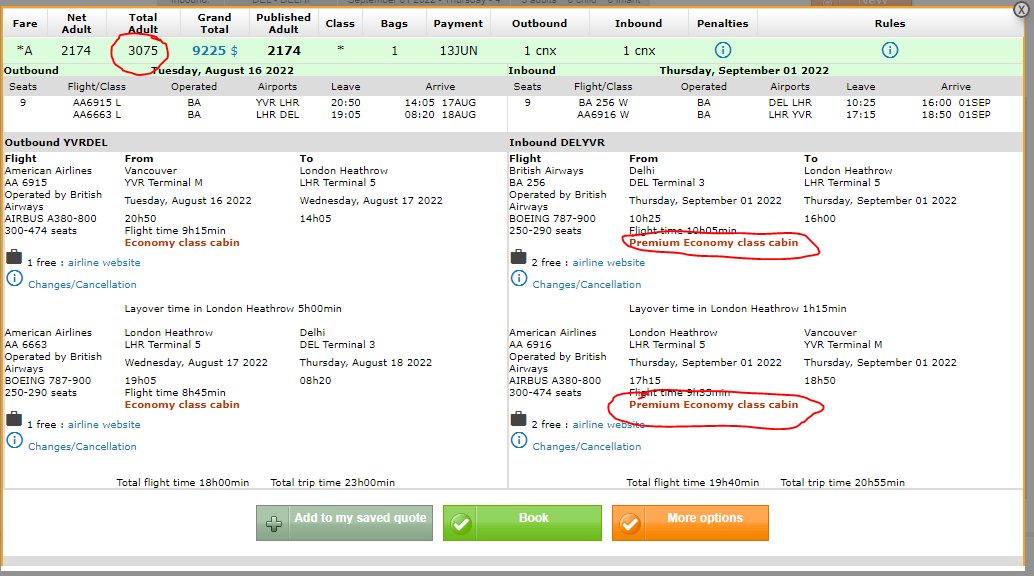Close the fare details dialog with X
The width and height of the screenshot is (1034, 576).
1020,9
